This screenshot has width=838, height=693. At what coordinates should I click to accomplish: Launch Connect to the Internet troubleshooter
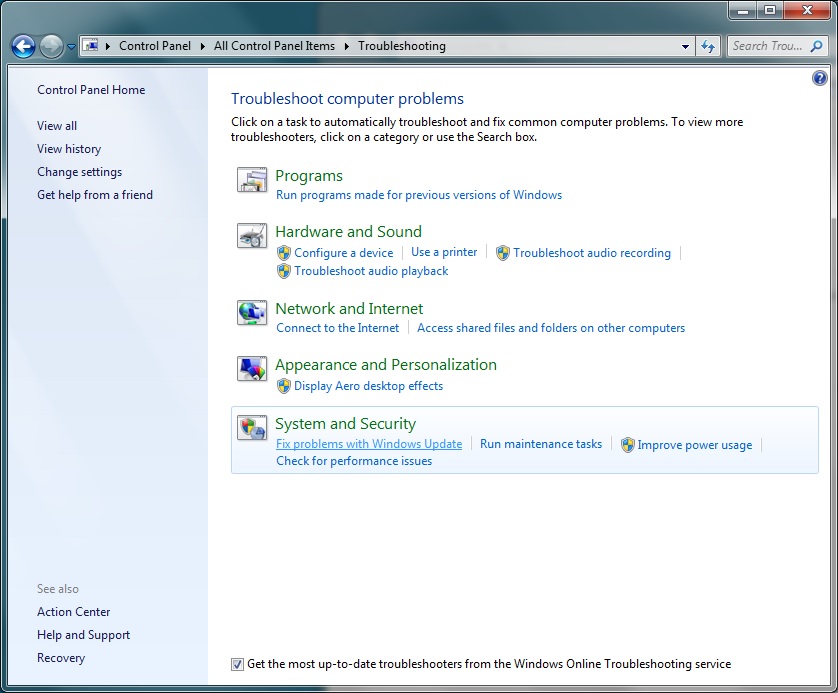[338, 328]
